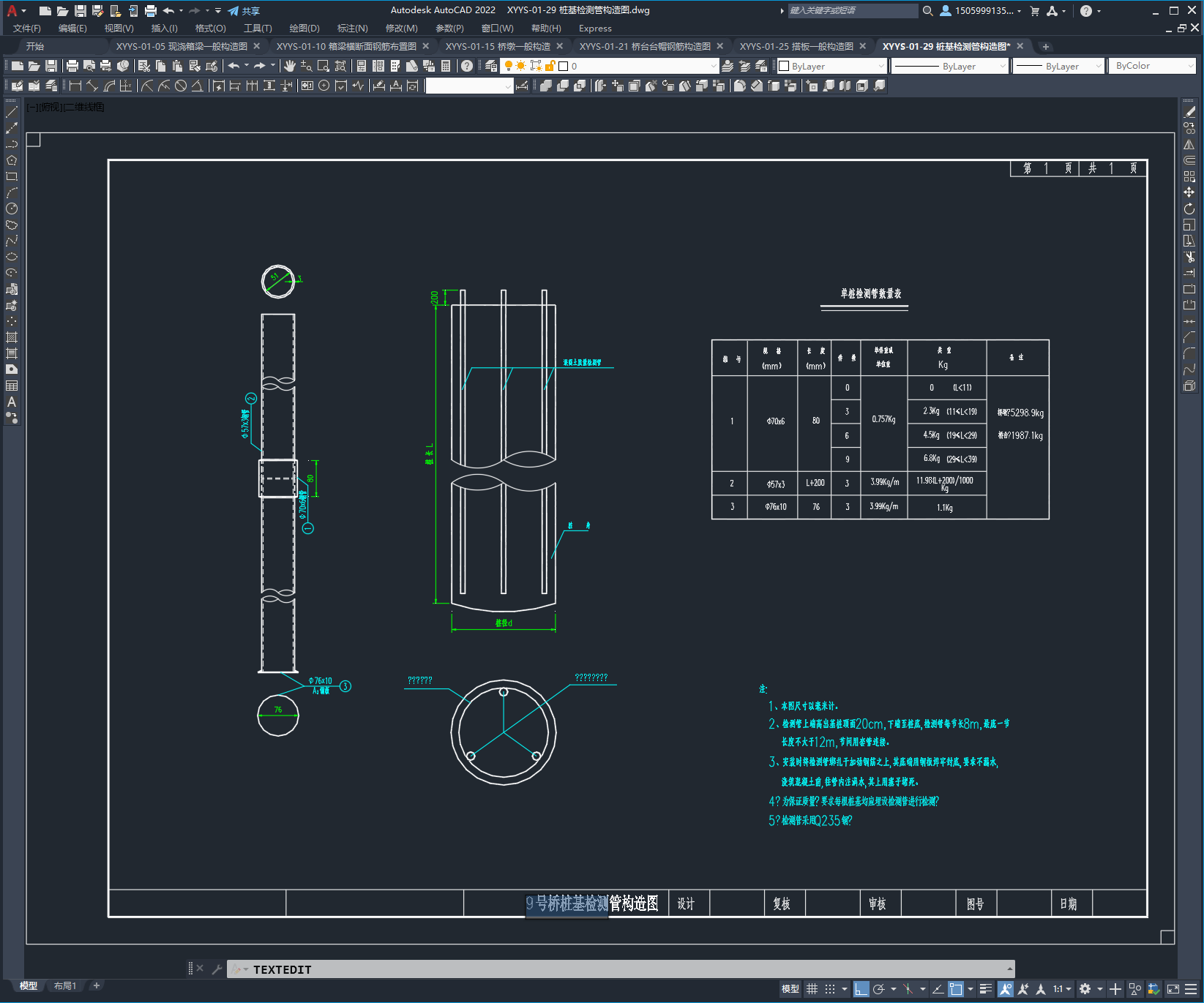The width and height of the screenshot is (1204, 1003).
Task: Click the Linear dimension tool
Action: [x=75, y=86]
